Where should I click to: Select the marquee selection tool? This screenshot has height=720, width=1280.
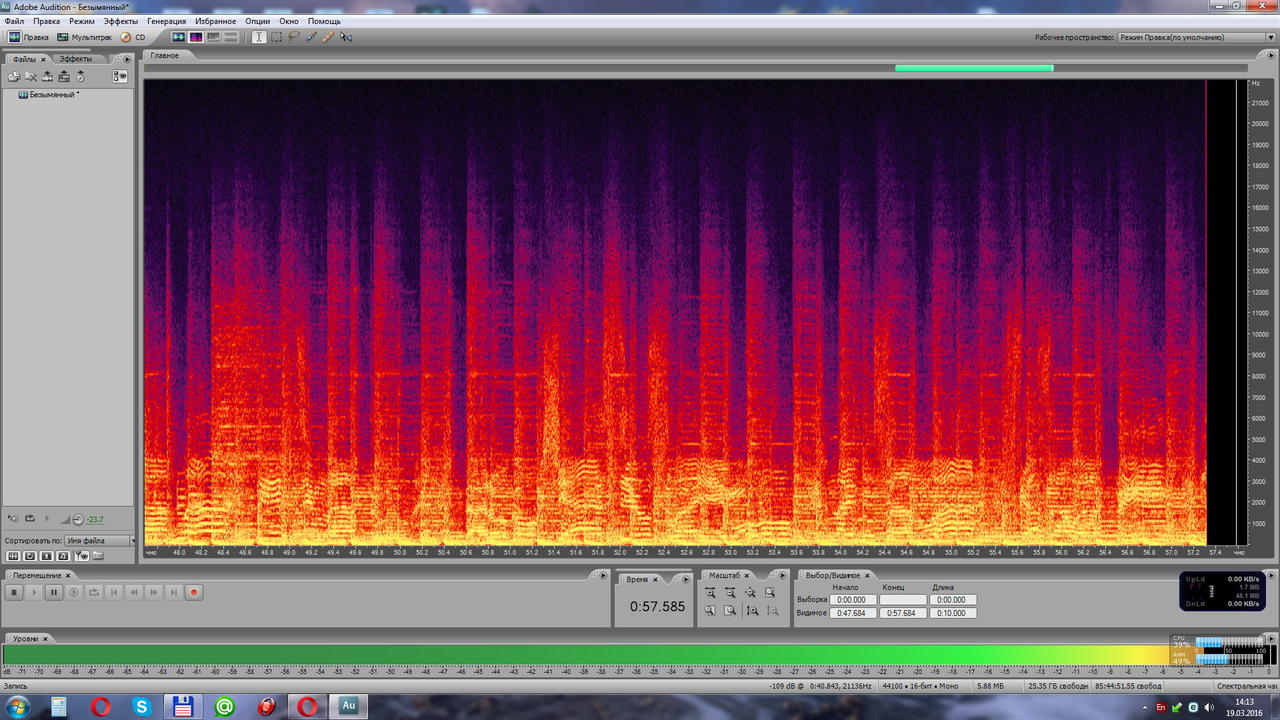pos(276,37)
